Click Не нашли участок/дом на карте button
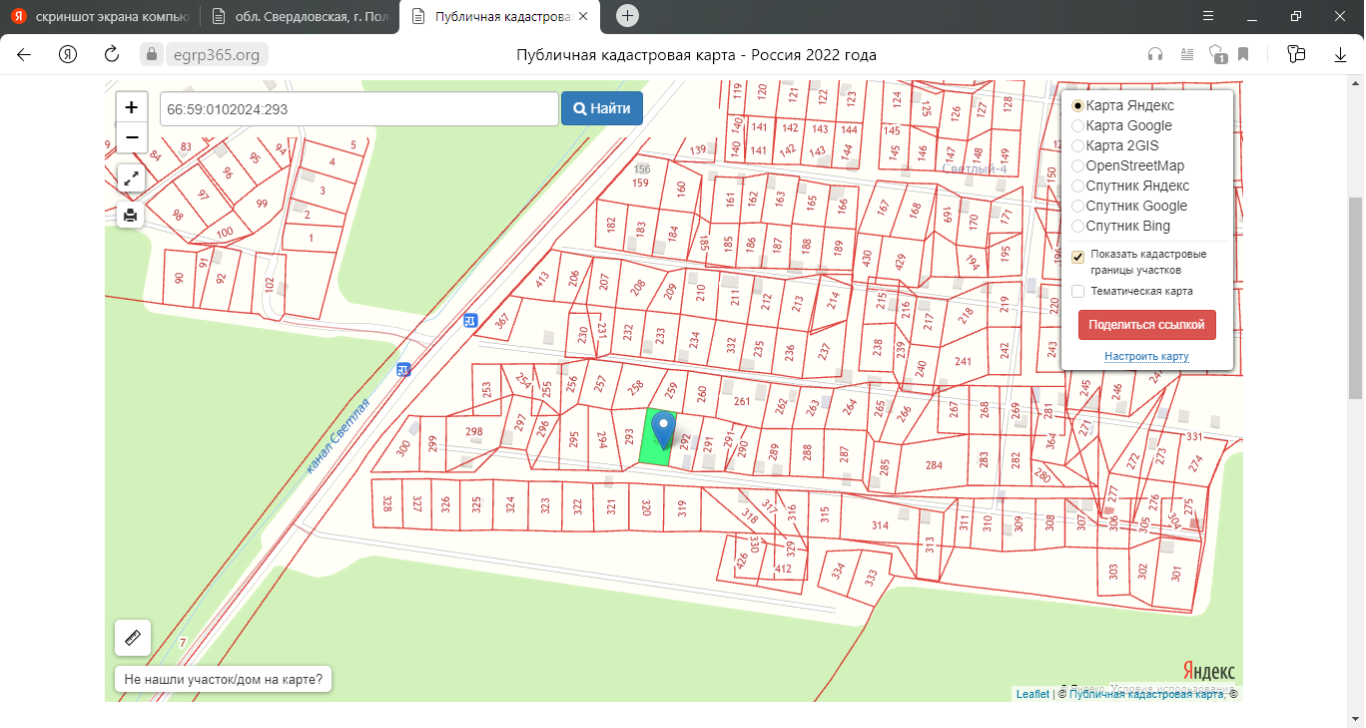This screenshot has width=1366, height=728. coord(223,679)
